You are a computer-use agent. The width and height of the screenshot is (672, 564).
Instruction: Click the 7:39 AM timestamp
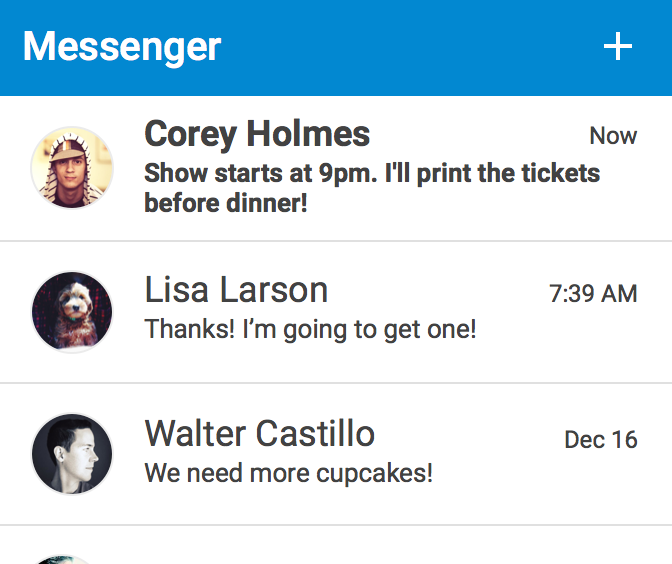(593, 293)
